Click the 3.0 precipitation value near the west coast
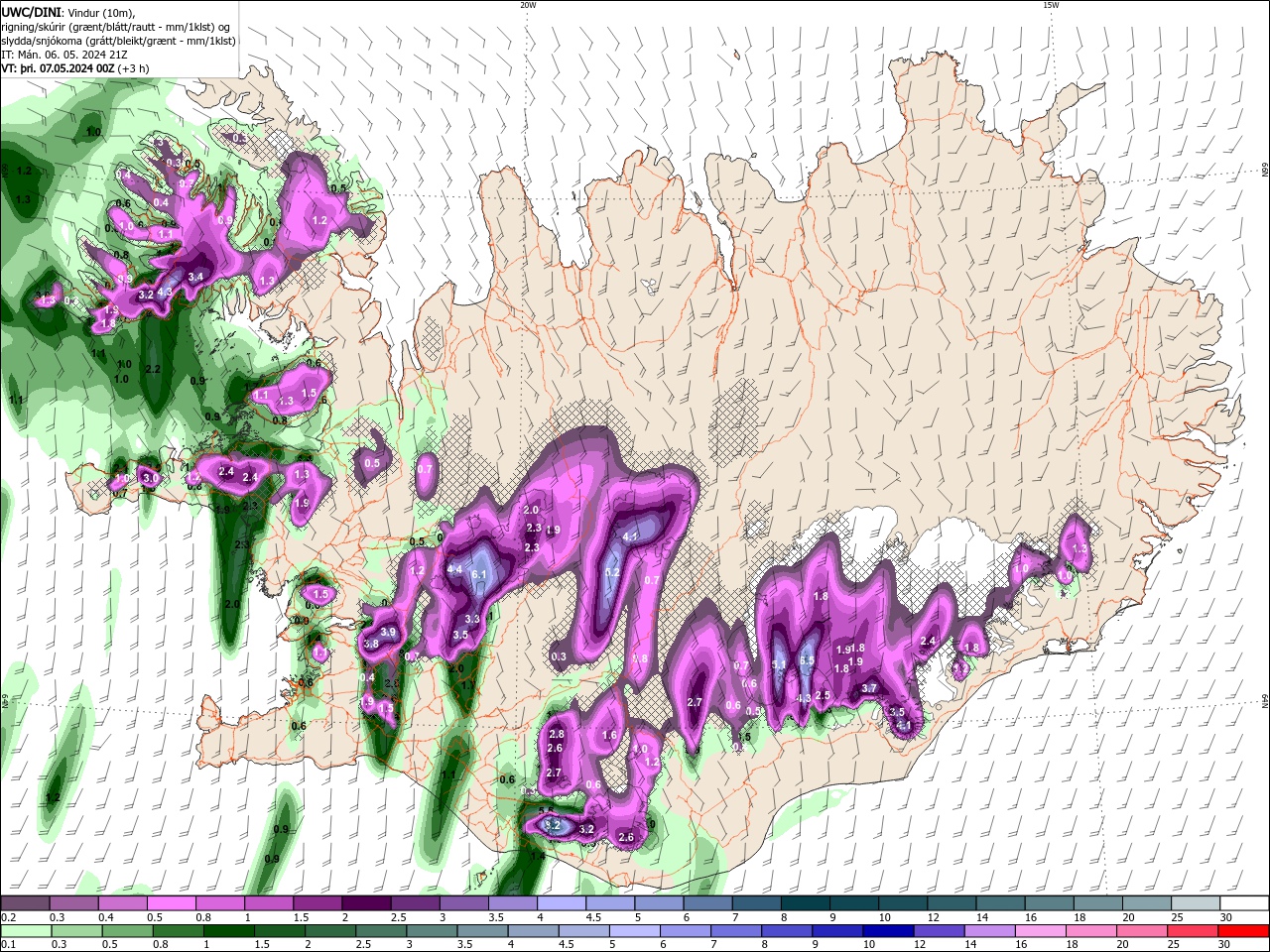The height and width of the screenshot is (952, 1270). 151,478
